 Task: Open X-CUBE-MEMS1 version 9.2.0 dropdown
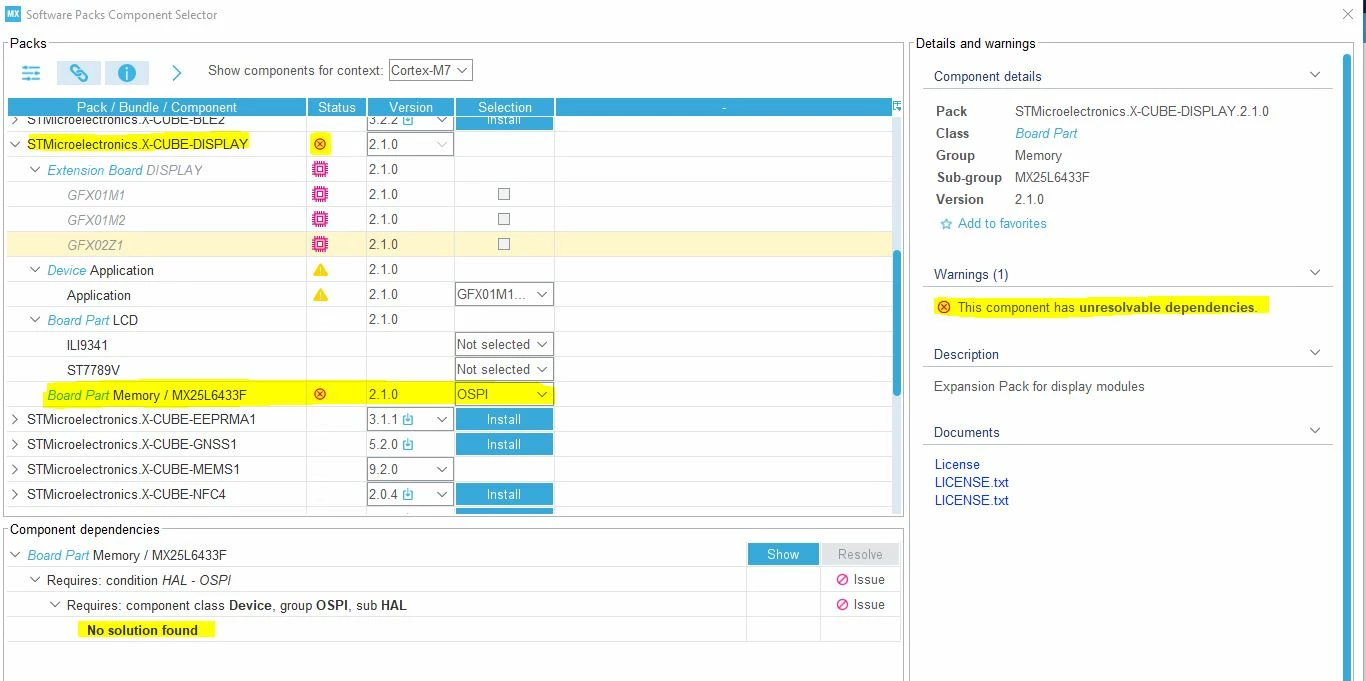[410, 469]
